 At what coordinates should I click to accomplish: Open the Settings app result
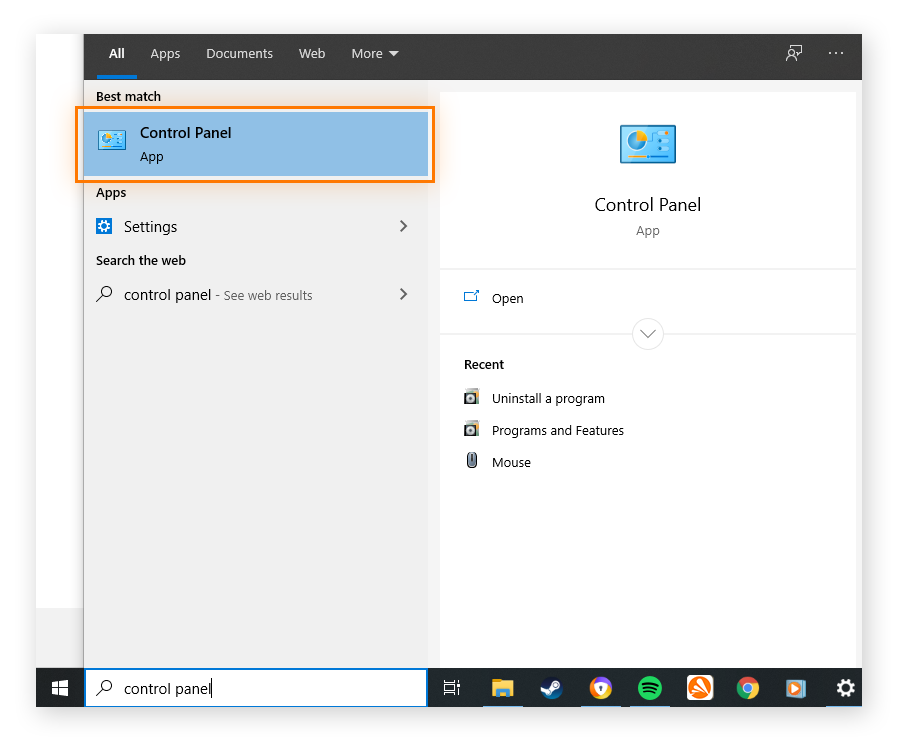pos(256,226)
